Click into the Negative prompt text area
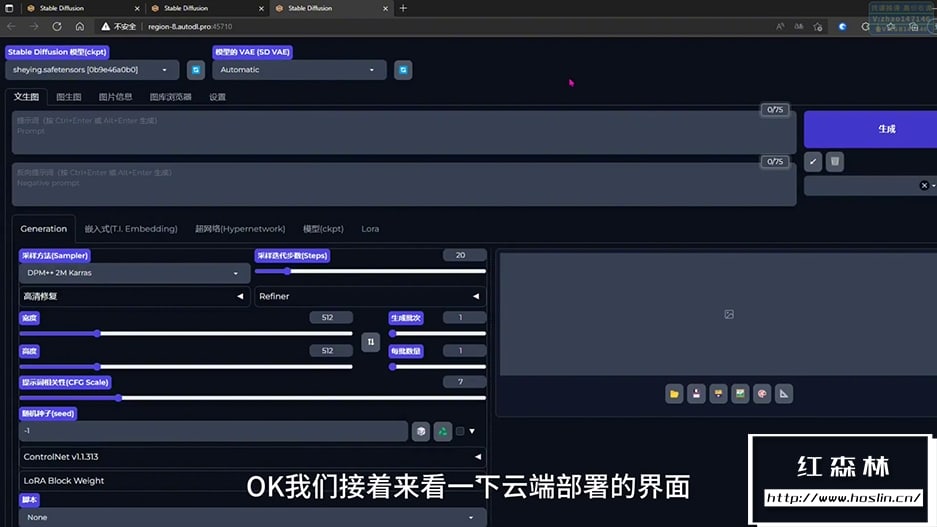The height and width of the screenshot is (527, 937). [403, 184]
